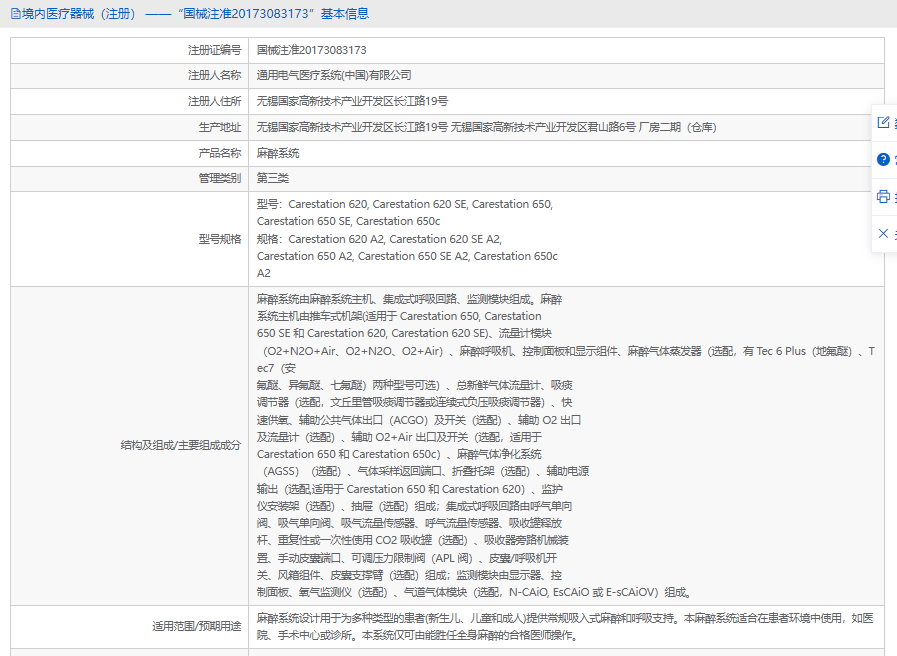Click the printer icon in side panel
Image resolution: width=897 pixels, height=656 pixels.
pyautogui.click(x=883, y=196)
